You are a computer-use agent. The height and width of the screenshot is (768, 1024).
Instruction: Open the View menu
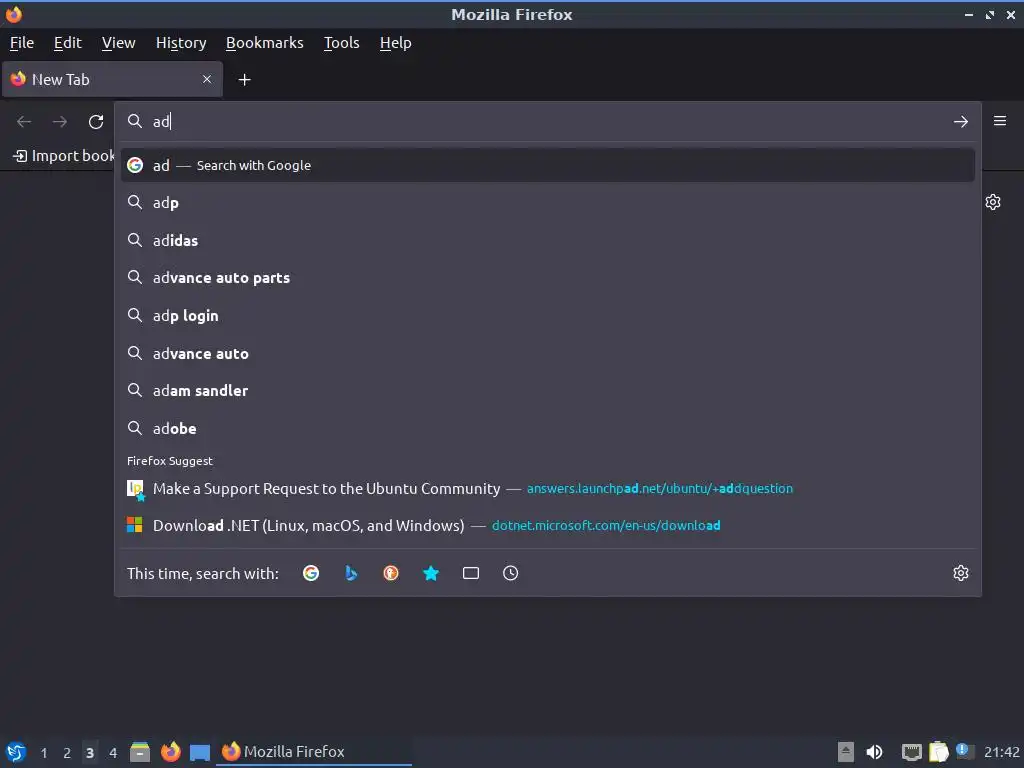point(118,43)
